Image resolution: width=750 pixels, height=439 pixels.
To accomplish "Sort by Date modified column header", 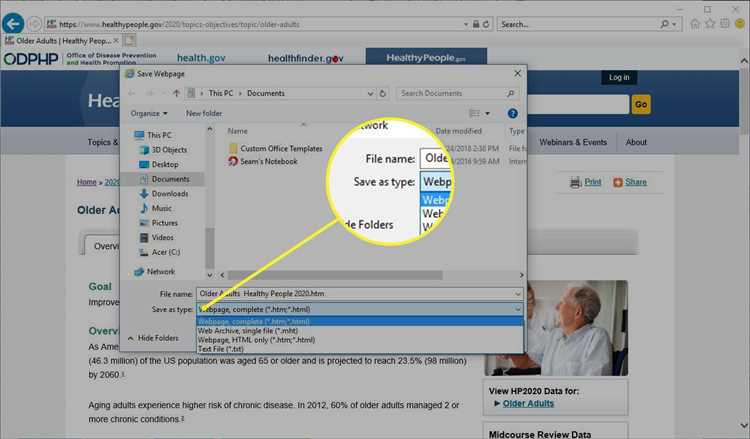I will pos(458,131).
